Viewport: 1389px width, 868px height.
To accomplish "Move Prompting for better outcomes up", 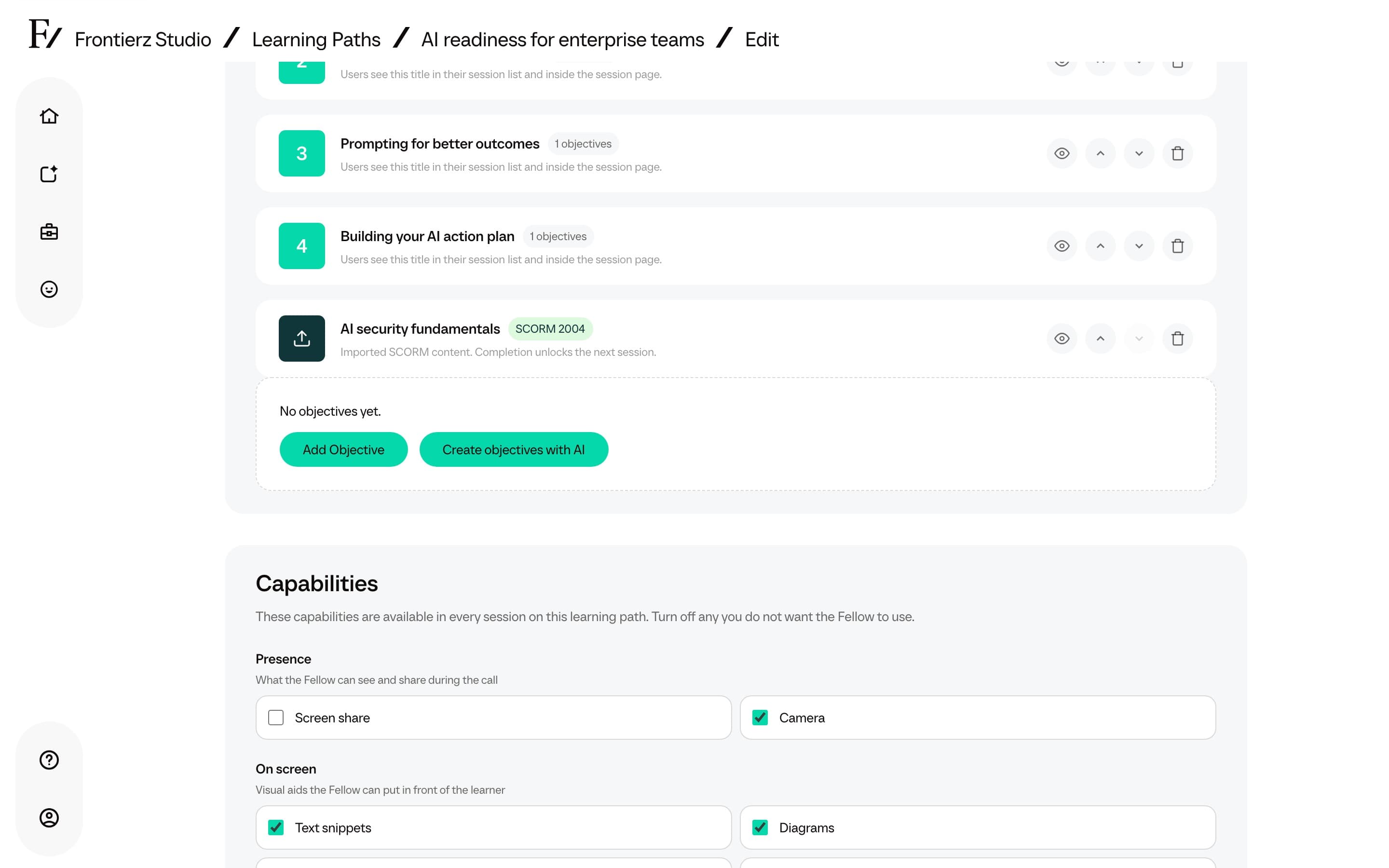I will 1100,153.
